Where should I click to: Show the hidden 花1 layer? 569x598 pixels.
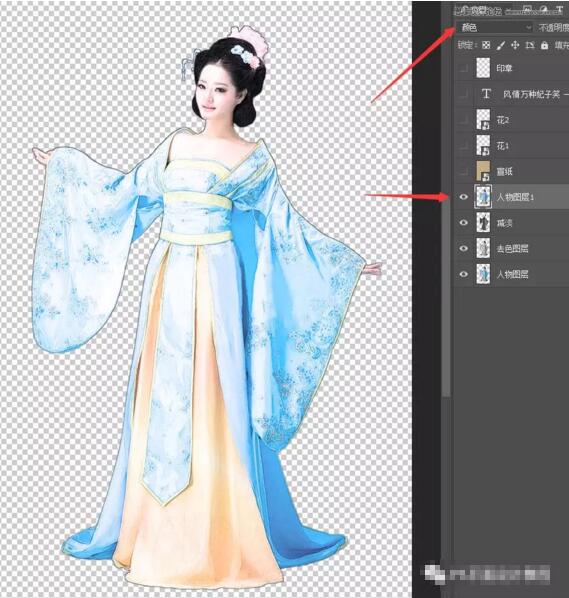463,145
